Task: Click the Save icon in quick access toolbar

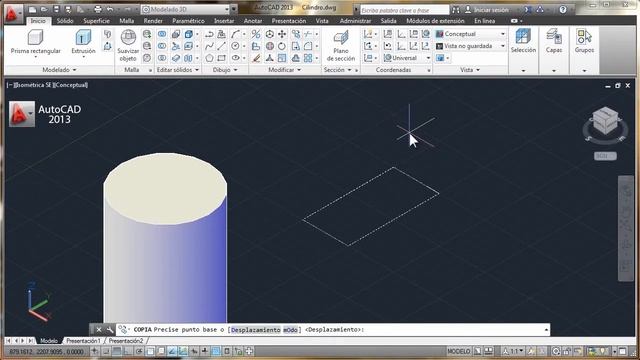Action: (56, 9)
